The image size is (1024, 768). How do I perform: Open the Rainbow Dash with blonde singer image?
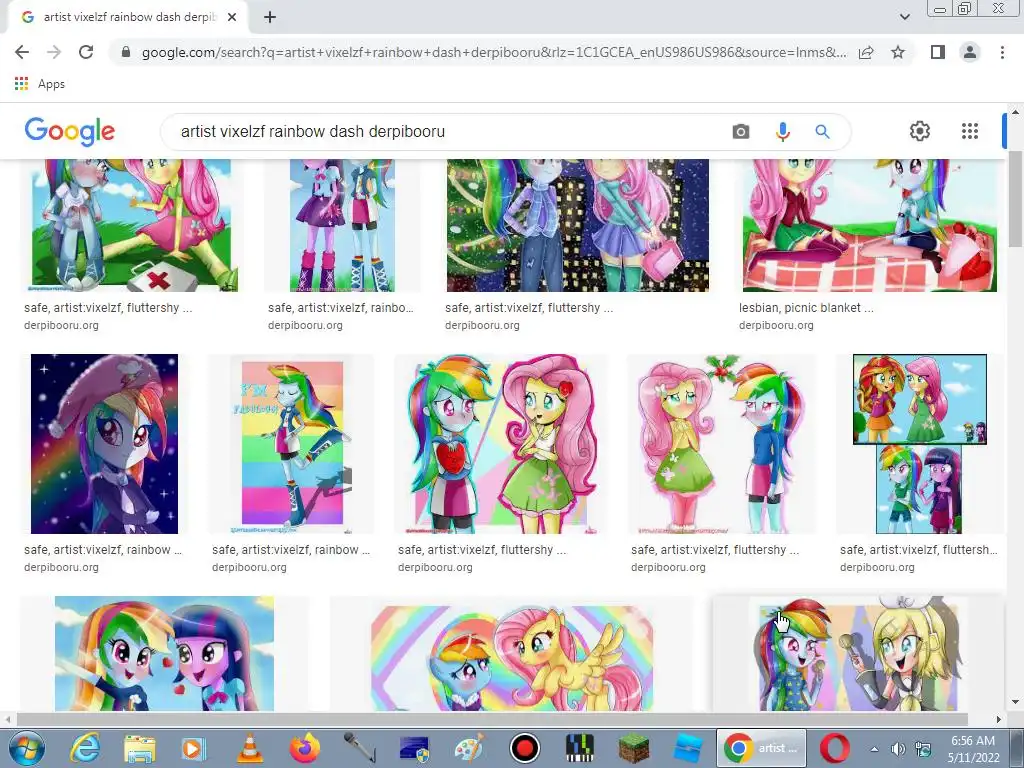pos(858,653)
